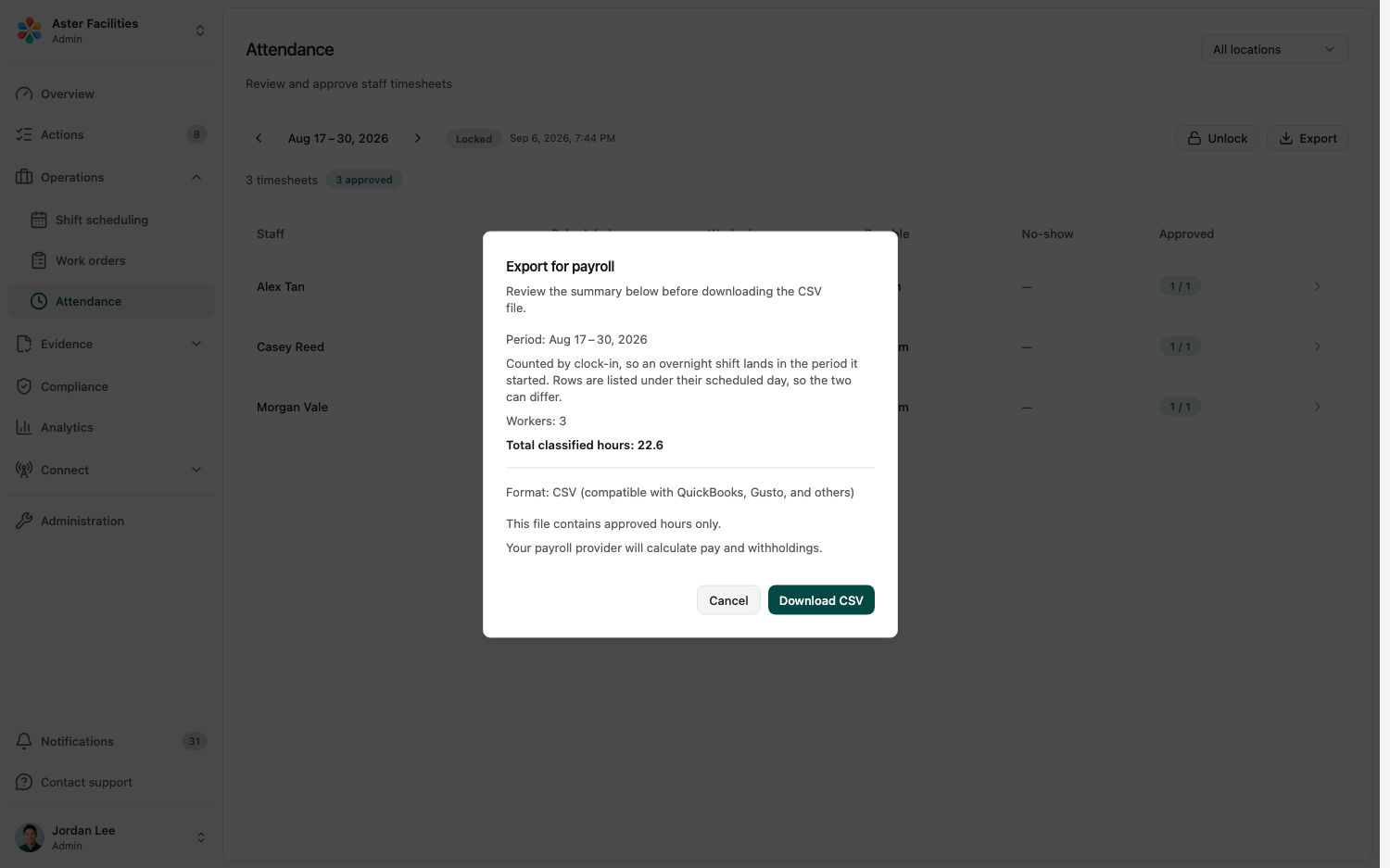Image resolution: width=1390 pixels, height=868 pixels.
Task: Click the Aster Facilities logo icon
Action: click(x=30, y=31)
